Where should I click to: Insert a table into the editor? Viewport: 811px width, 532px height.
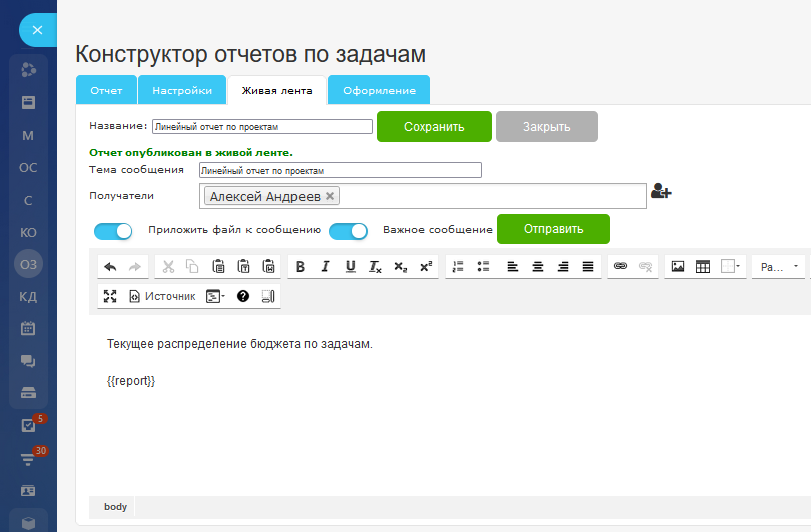[x=703, y=267]
